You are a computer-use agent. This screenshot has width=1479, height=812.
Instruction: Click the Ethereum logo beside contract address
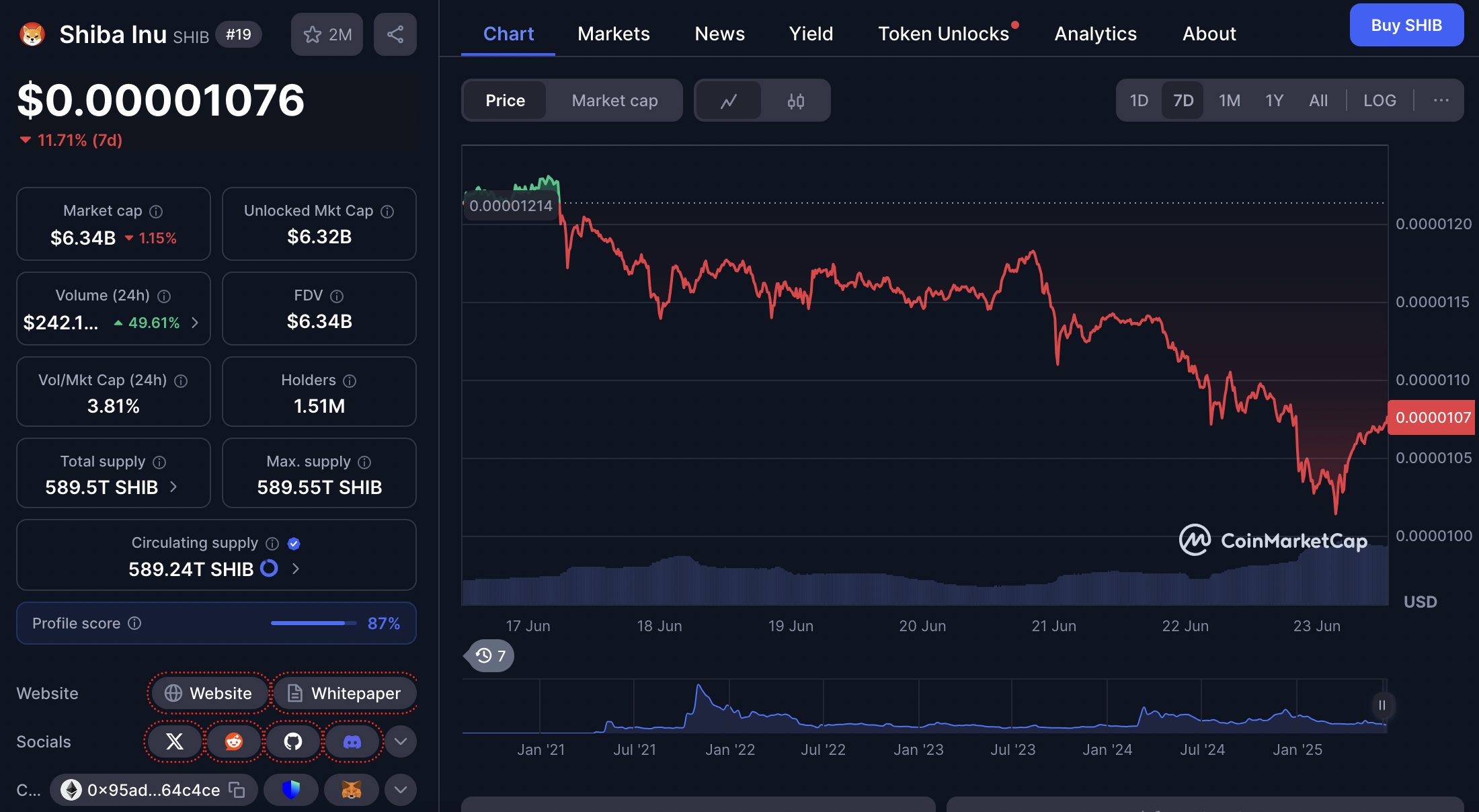pyautogui.click(x=71, y=790)
